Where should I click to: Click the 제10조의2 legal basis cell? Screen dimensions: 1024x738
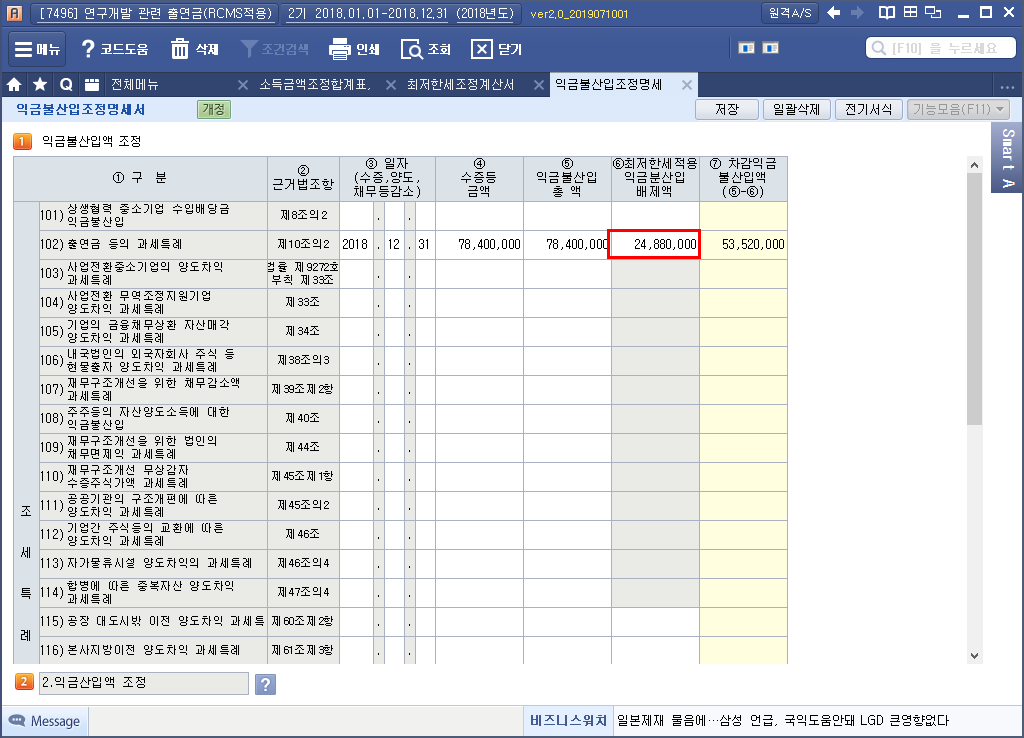(303, 244)
